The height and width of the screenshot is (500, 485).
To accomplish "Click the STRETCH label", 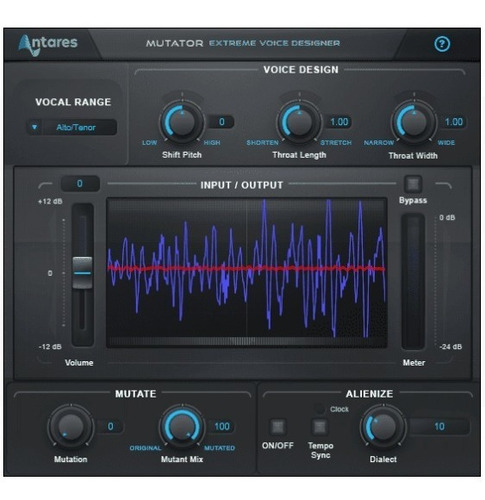I will [x=336, y=143].
